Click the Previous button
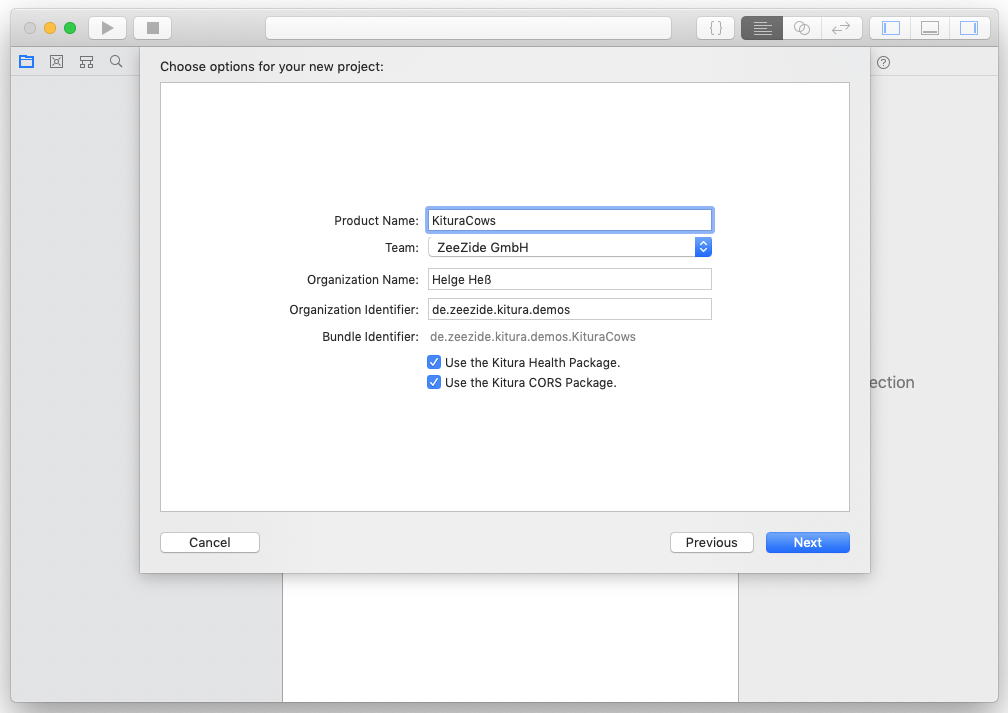The height and width of the screenshot is (713, 1008). 712,542
